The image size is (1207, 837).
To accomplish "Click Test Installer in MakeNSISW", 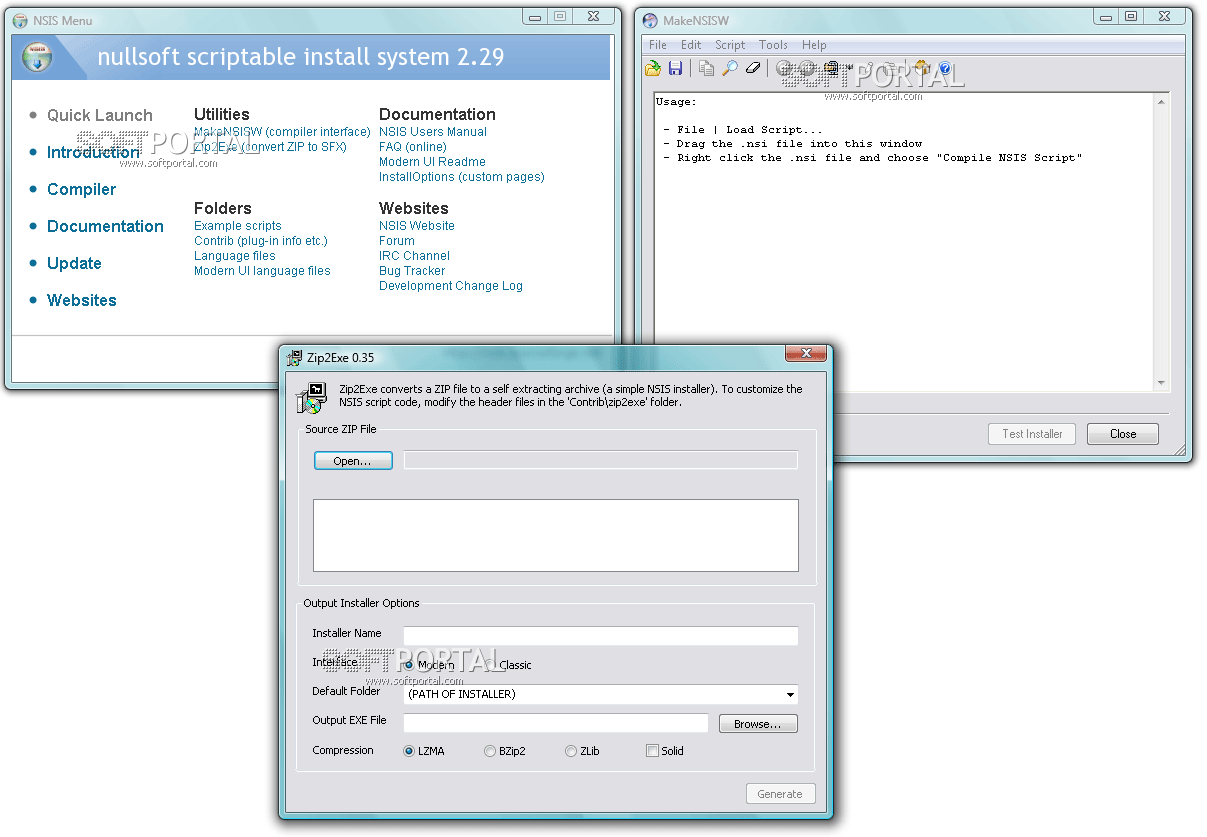I will coord(1031,433).
